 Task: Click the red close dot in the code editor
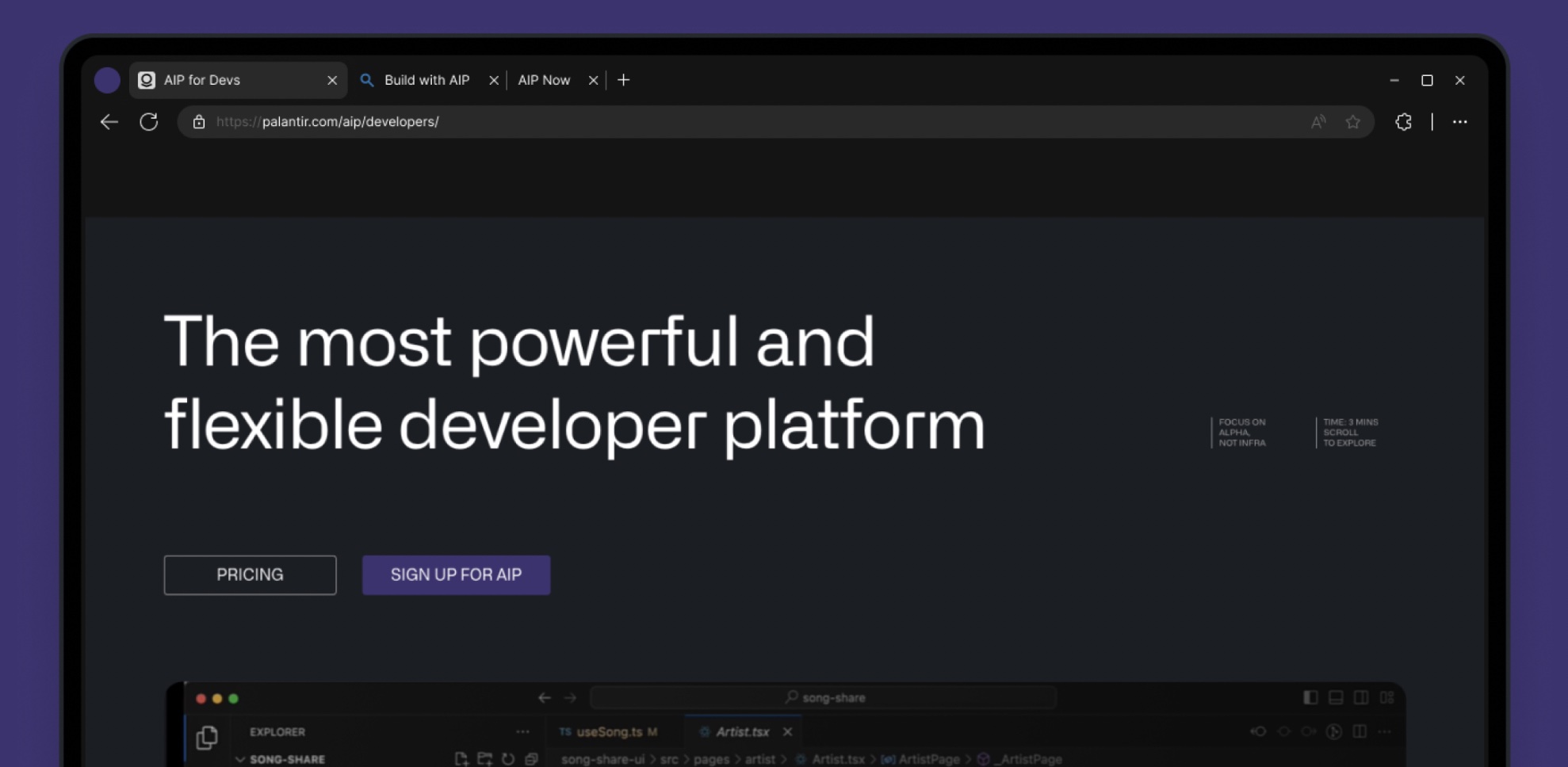point(201,699)
